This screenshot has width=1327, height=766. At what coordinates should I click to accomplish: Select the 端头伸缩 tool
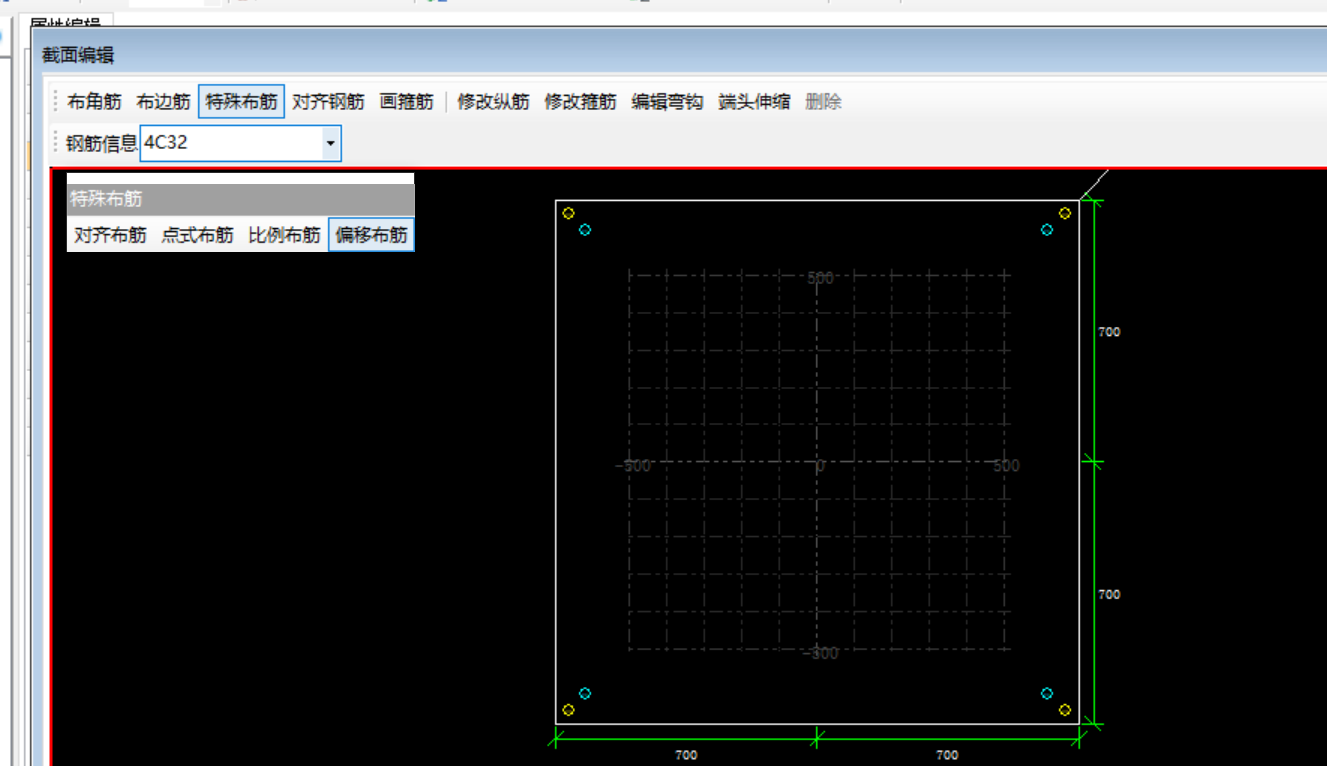[x=754, y=102]
